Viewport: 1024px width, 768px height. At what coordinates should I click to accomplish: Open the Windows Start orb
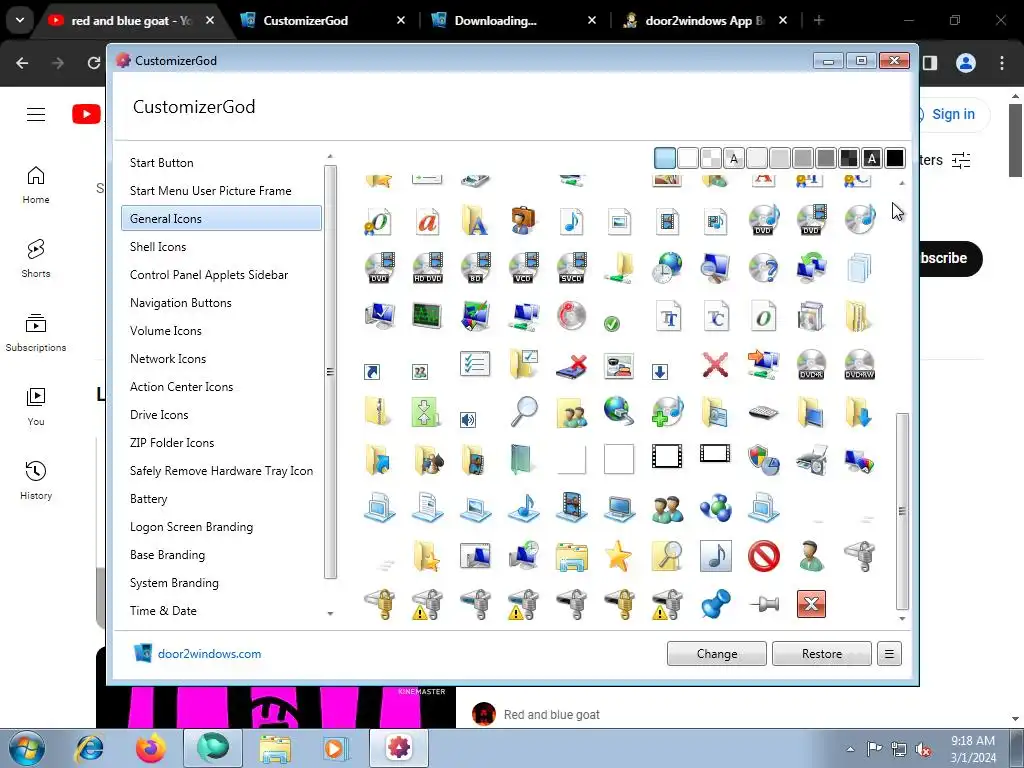point(27,748)
